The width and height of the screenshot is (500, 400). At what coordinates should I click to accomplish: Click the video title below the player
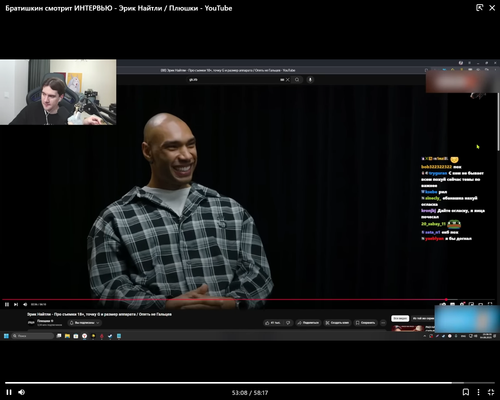tap(99, 314)
